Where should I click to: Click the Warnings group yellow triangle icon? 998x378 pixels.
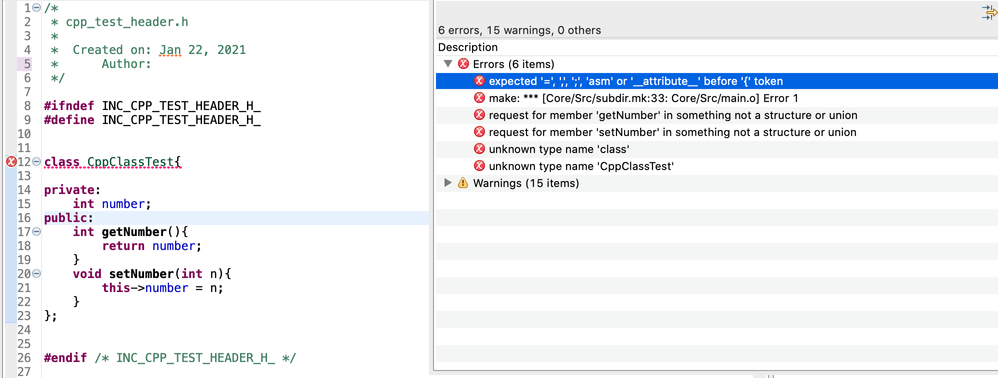463,183
